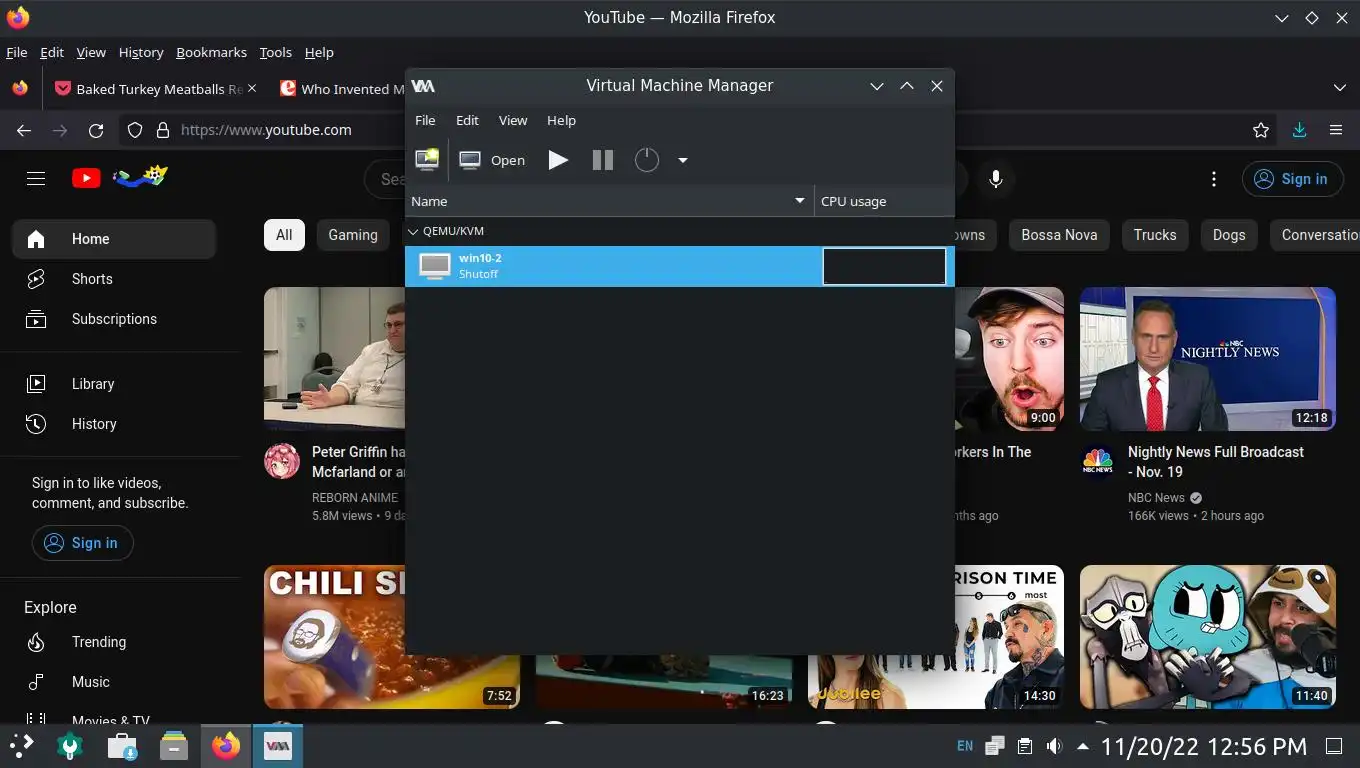Open Firefox File menu
This screenshot has height=768, width=1360.
tap(16, 52)
